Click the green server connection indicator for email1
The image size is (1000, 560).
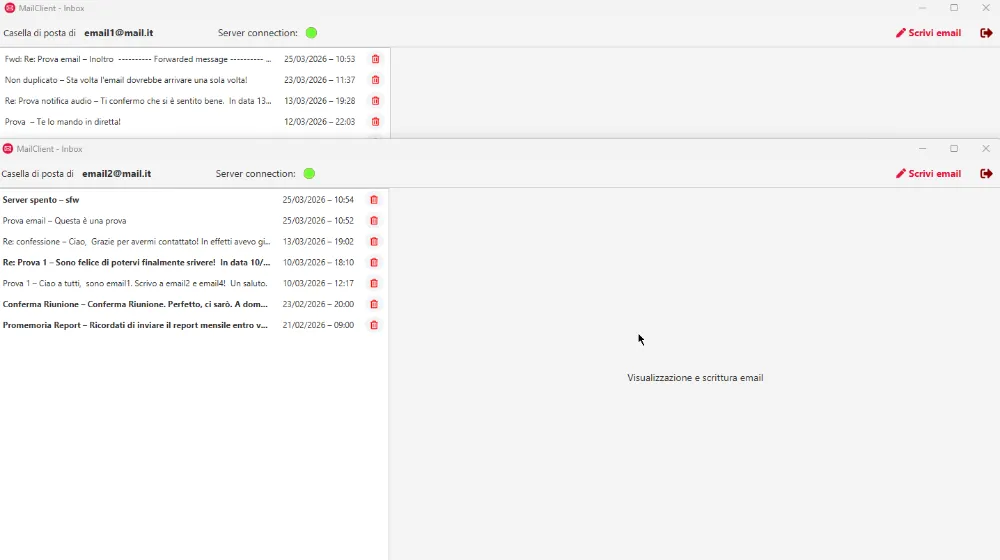(x=311, y=33)
